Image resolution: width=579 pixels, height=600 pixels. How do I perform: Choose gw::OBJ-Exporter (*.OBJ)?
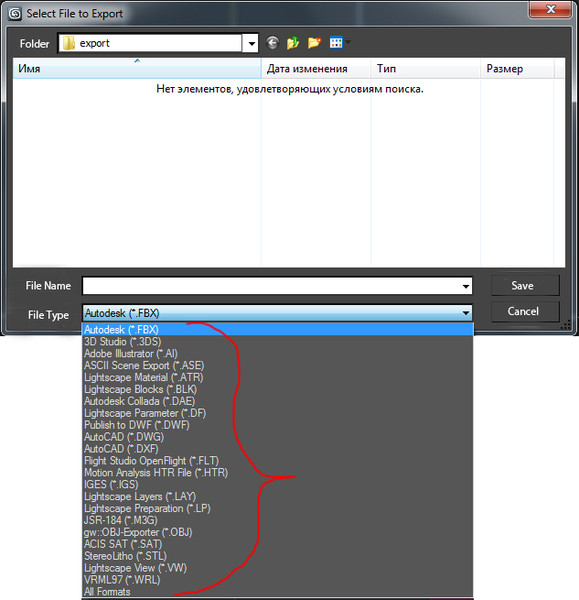[x=278, y=532]
